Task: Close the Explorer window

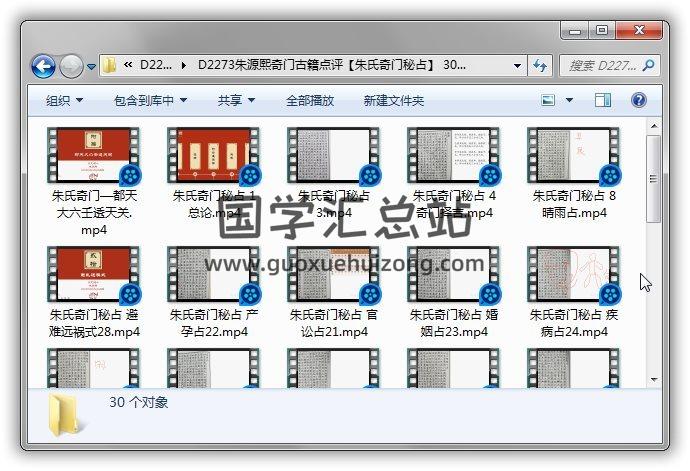Action: pyautogui.click(x=639, y=30)
